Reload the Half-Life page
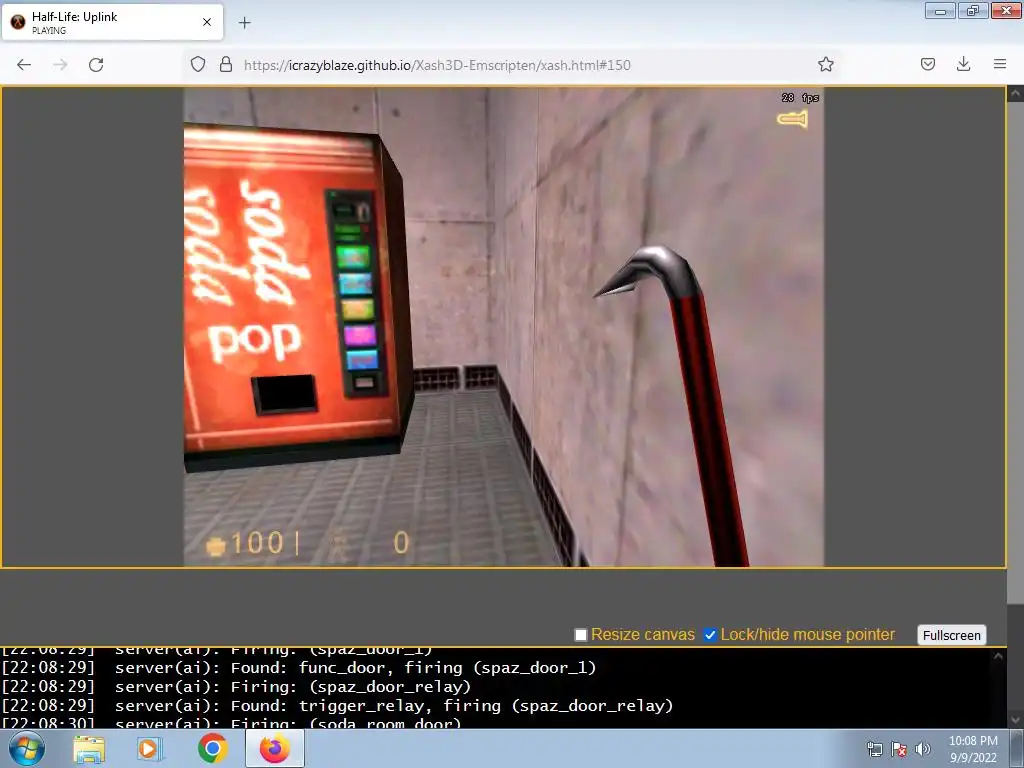This screenshot has width=1024, height=768. pos(96,65)
